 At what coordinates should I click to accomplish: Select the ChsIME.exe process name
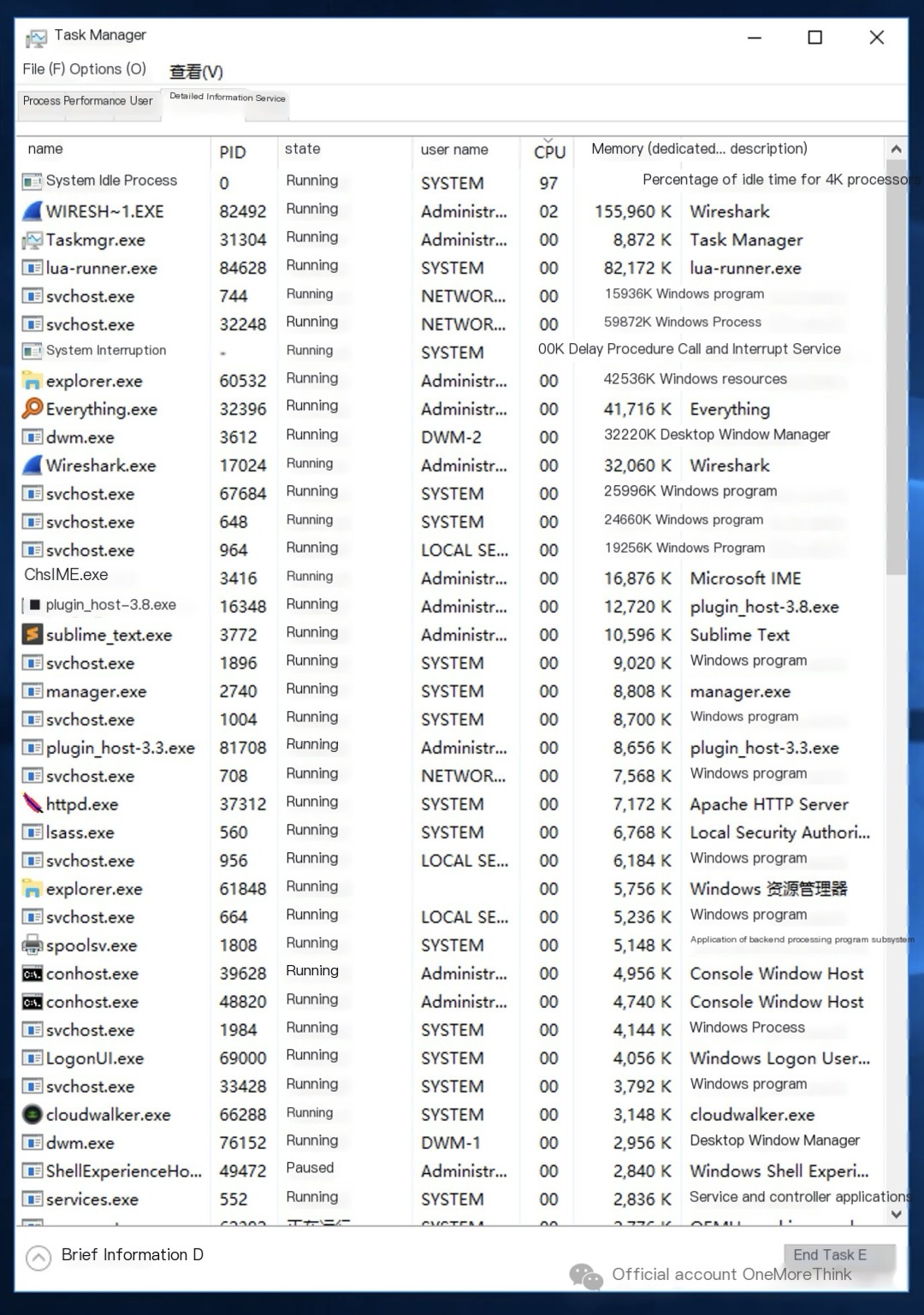point(66,575)
